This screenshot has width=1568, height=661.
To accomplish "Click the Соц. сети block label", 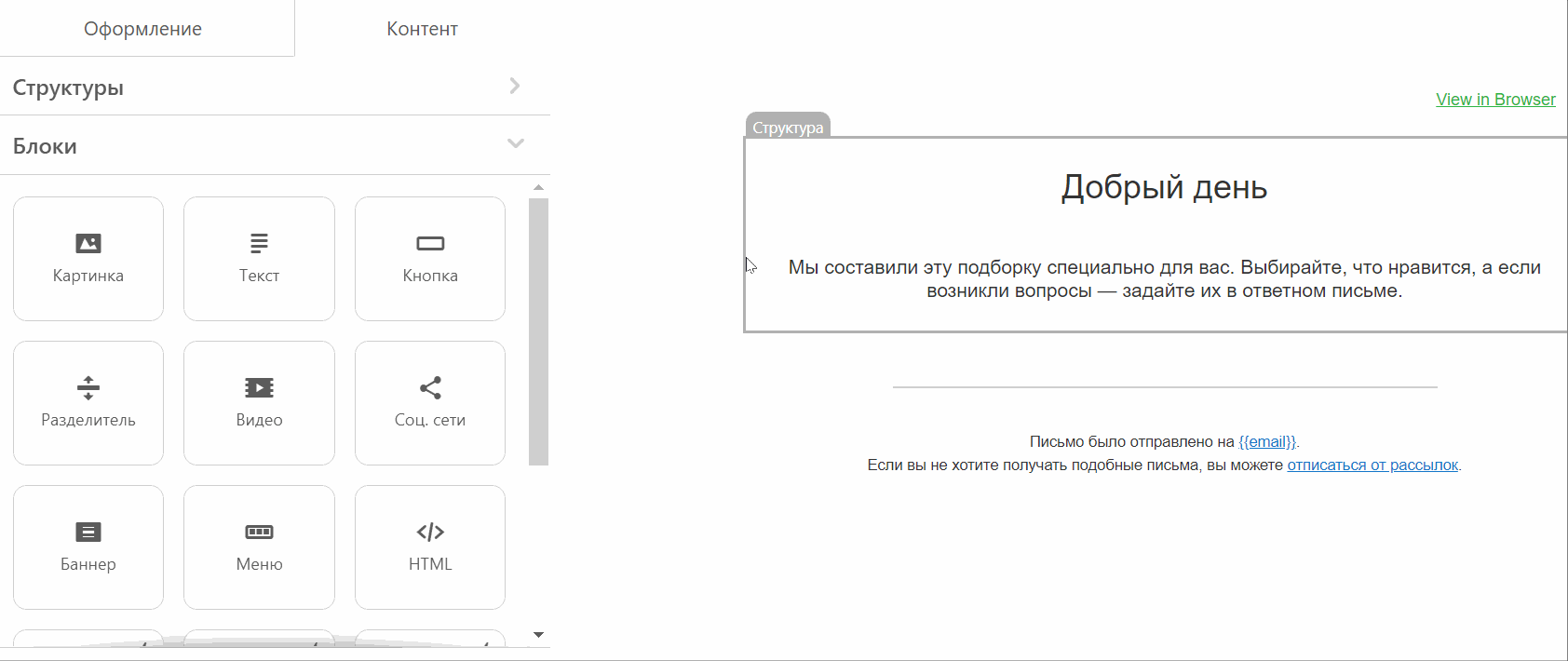I will [430, 420].
